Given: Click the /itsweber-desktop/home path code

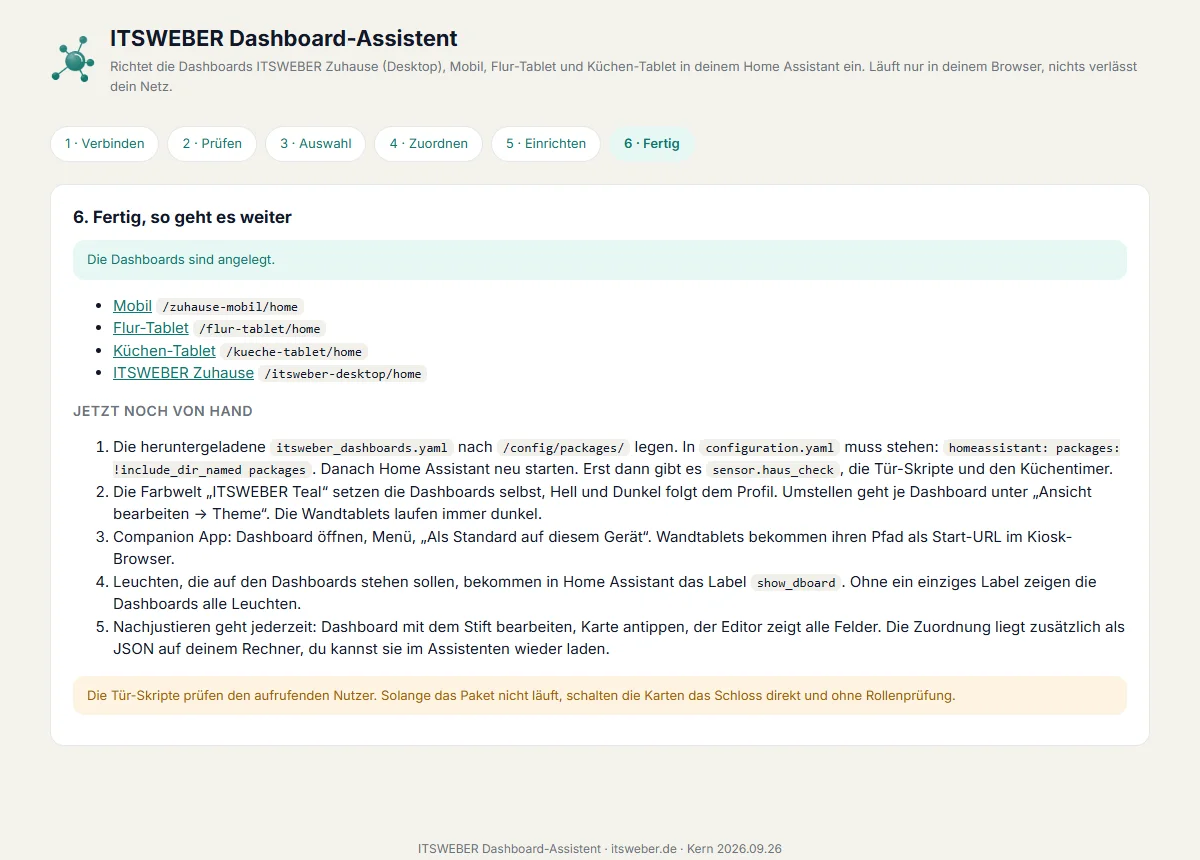Looking at the screenshot, I should [343, 374].
